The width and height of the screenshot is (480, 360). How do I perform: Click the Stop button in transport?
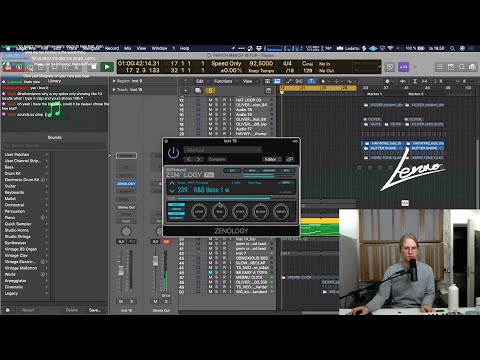click(x=94, y=67)
